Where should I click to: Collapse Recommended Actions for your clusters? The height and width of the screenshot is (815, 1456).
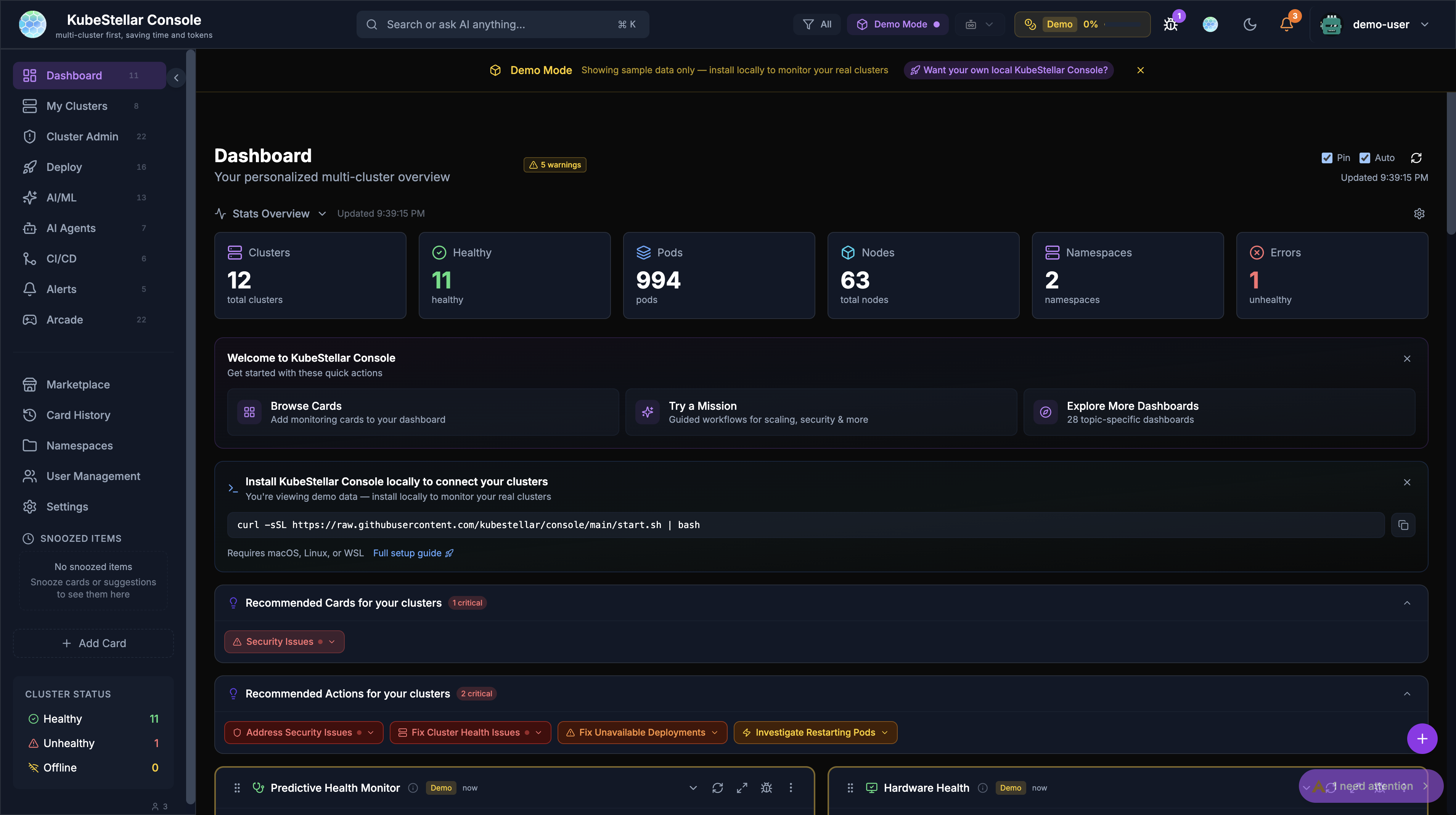(1408, 694)
